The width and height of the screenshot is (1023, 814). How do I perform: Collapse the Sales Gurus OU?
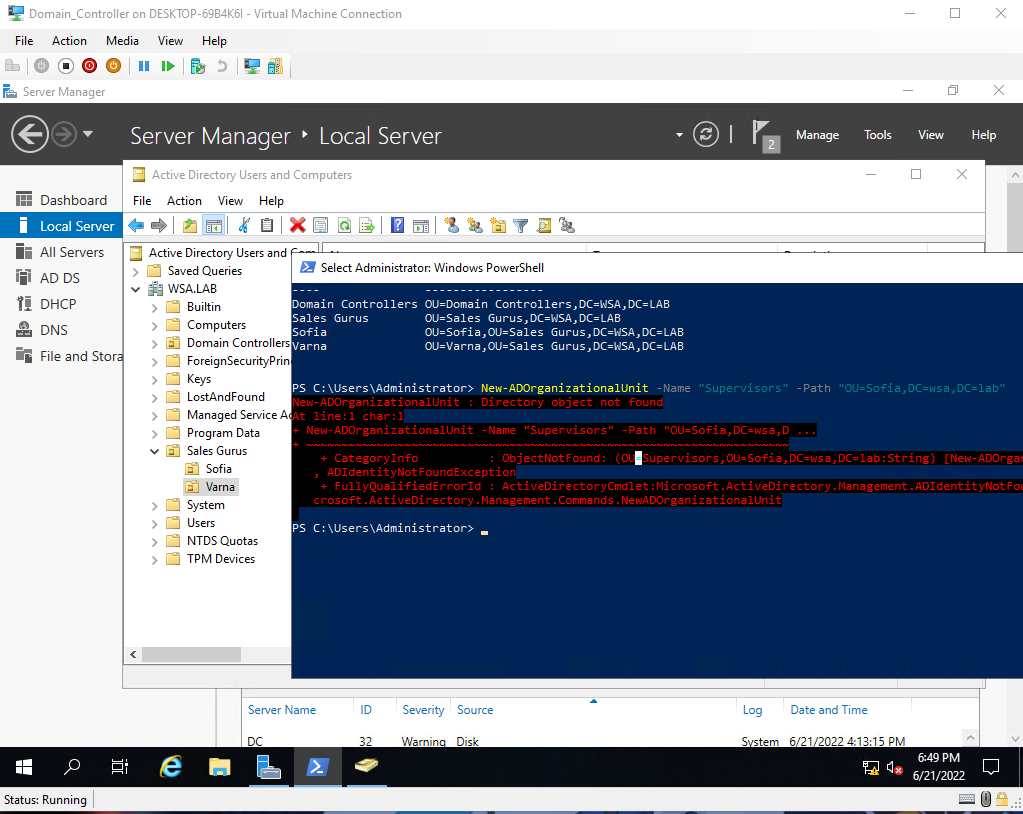(155, 451)
